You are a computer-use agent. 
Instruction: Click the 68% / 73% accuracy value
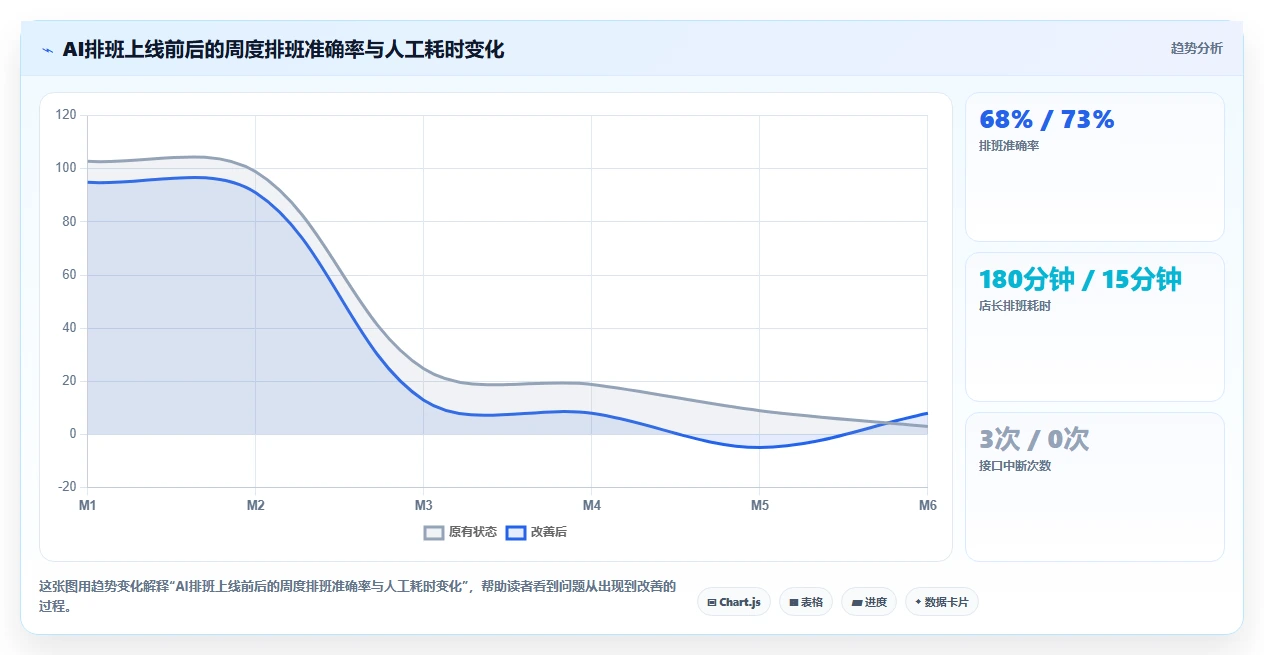pos(1046,120)
